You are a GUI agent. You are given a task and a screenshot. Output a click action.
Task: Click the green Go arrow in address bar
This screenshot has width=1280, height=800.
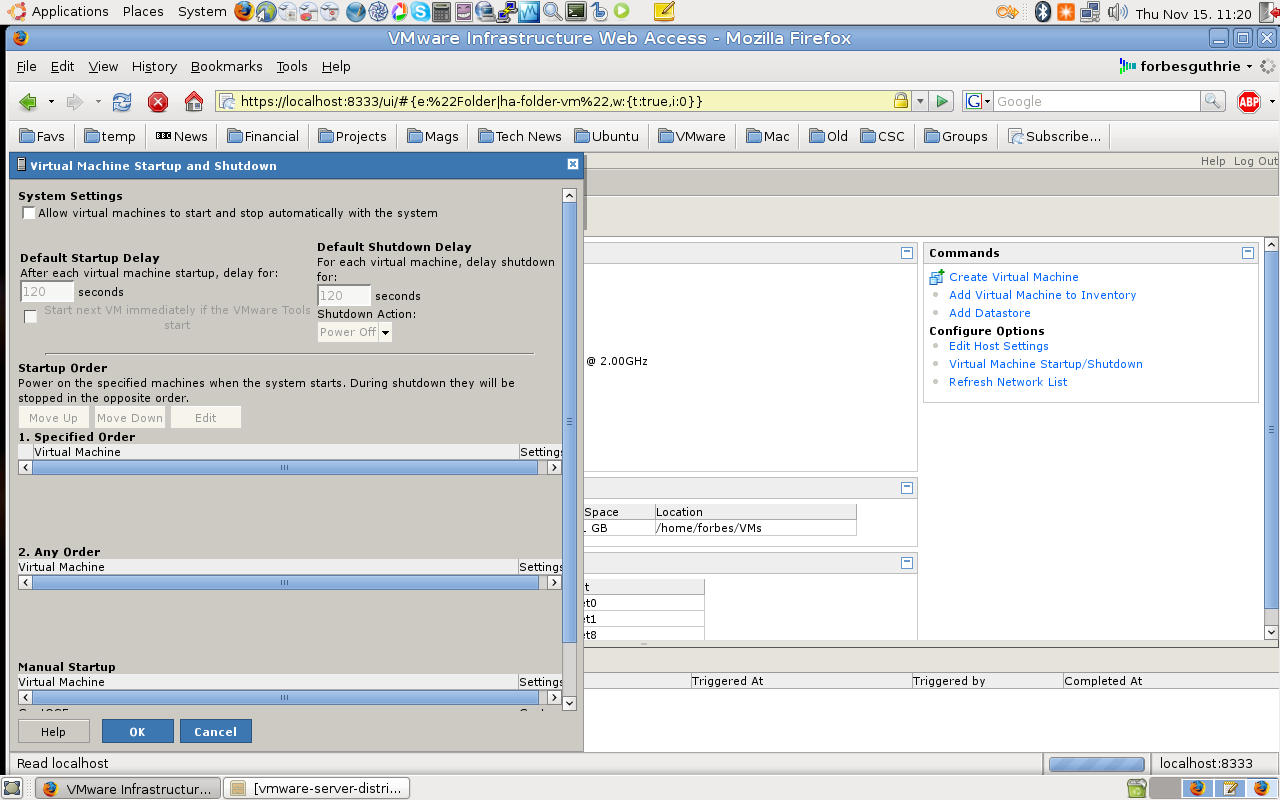[942, 101]
